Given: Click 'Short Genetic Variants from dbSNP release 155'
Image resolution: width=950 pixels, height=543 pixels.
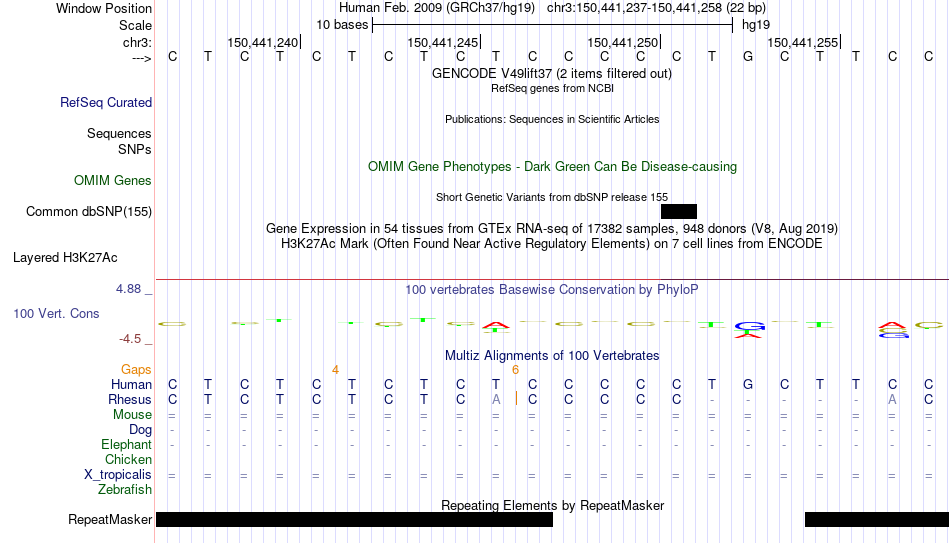Looking at the screenshot, I should (552, 198).
